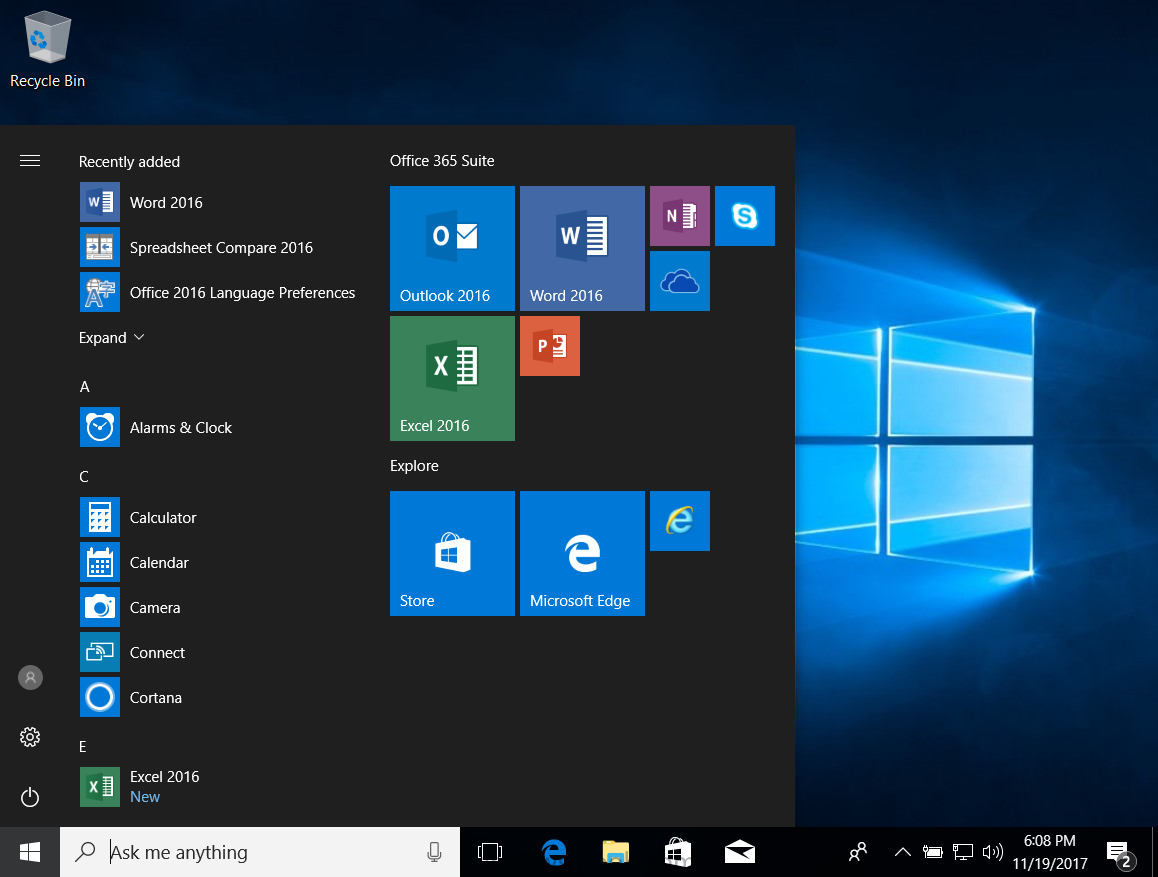Image resolution: width=1158 pixels, height=877 pixels.
Task: Click the network icon in system tray
Action: [962, 853]
